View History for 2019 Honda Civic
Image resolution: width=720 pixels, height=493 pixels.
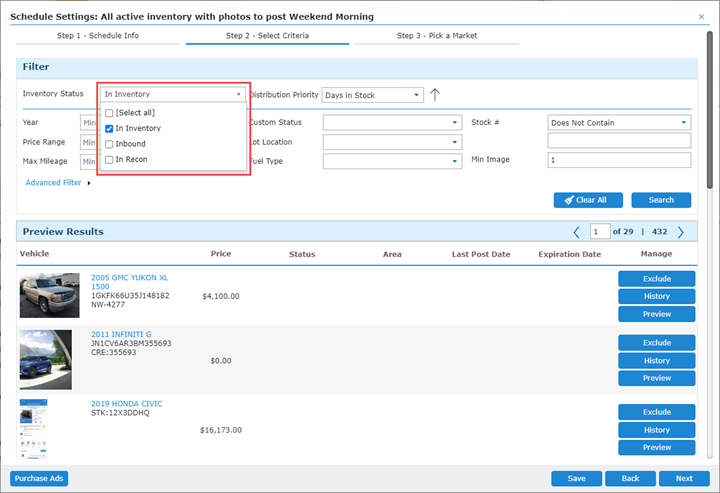pos(657,430)
